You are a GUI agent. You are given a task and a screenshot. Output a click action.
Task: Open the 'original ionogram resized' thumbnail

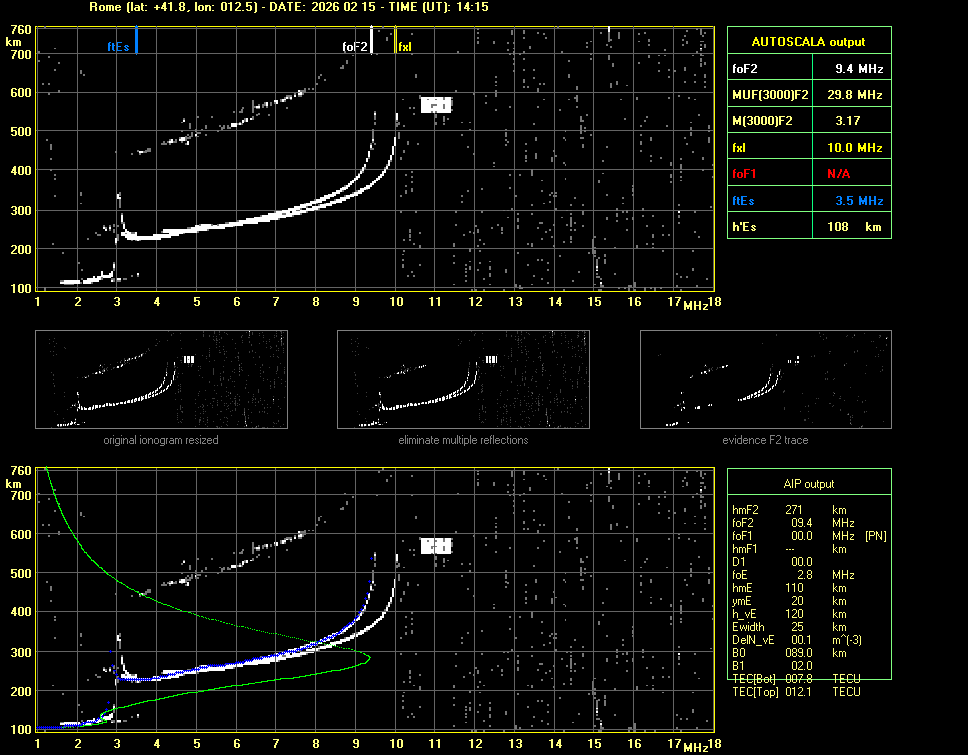pos(161,380)
